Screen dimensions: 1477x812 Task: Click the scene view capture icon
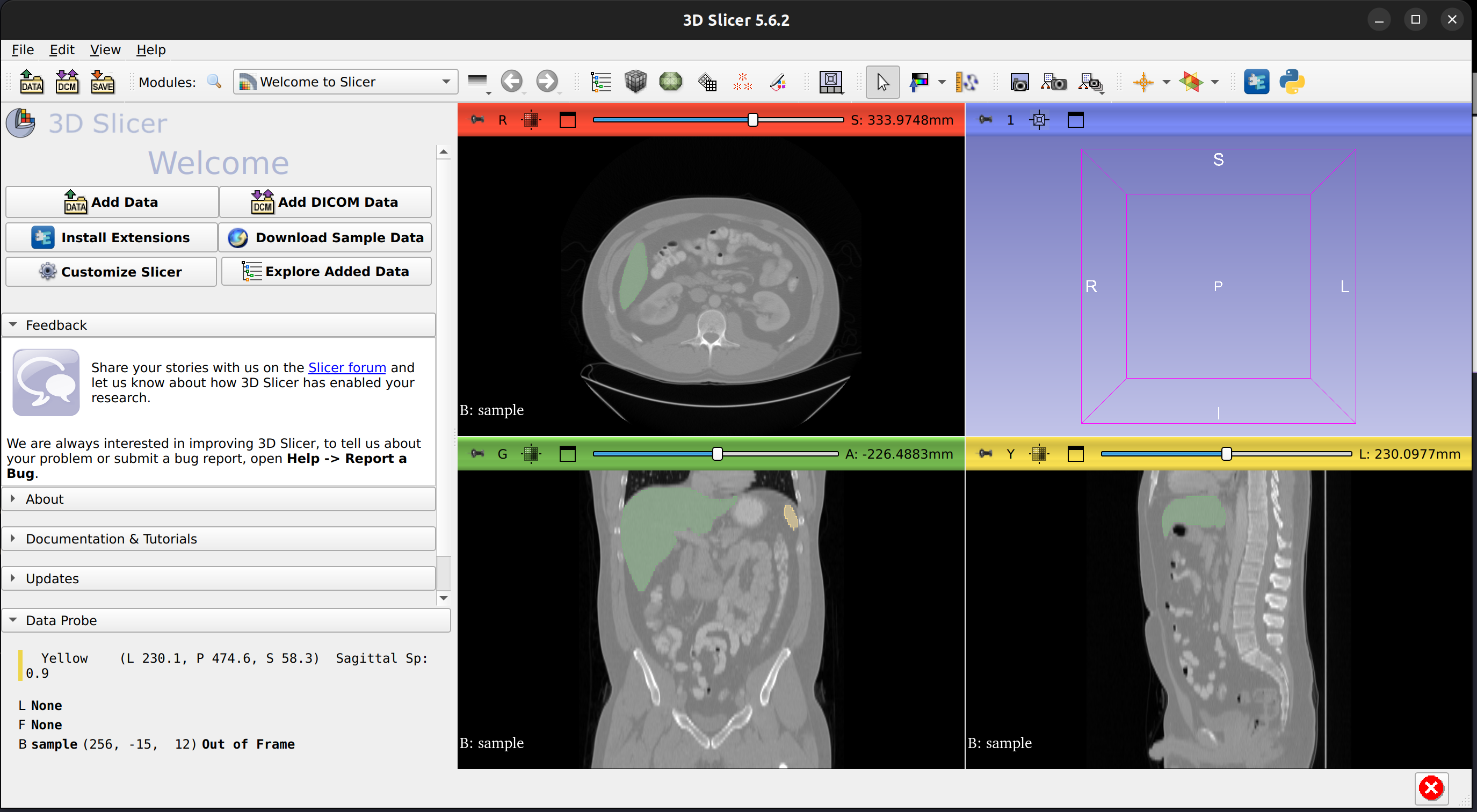(1054, 82)
